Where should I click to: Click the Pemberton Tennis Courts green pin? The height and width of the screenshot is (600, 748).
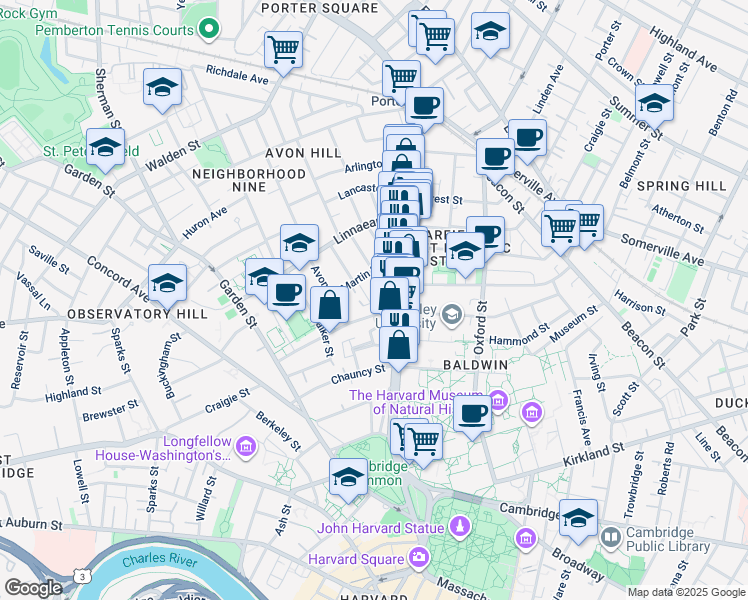(208, 30)
